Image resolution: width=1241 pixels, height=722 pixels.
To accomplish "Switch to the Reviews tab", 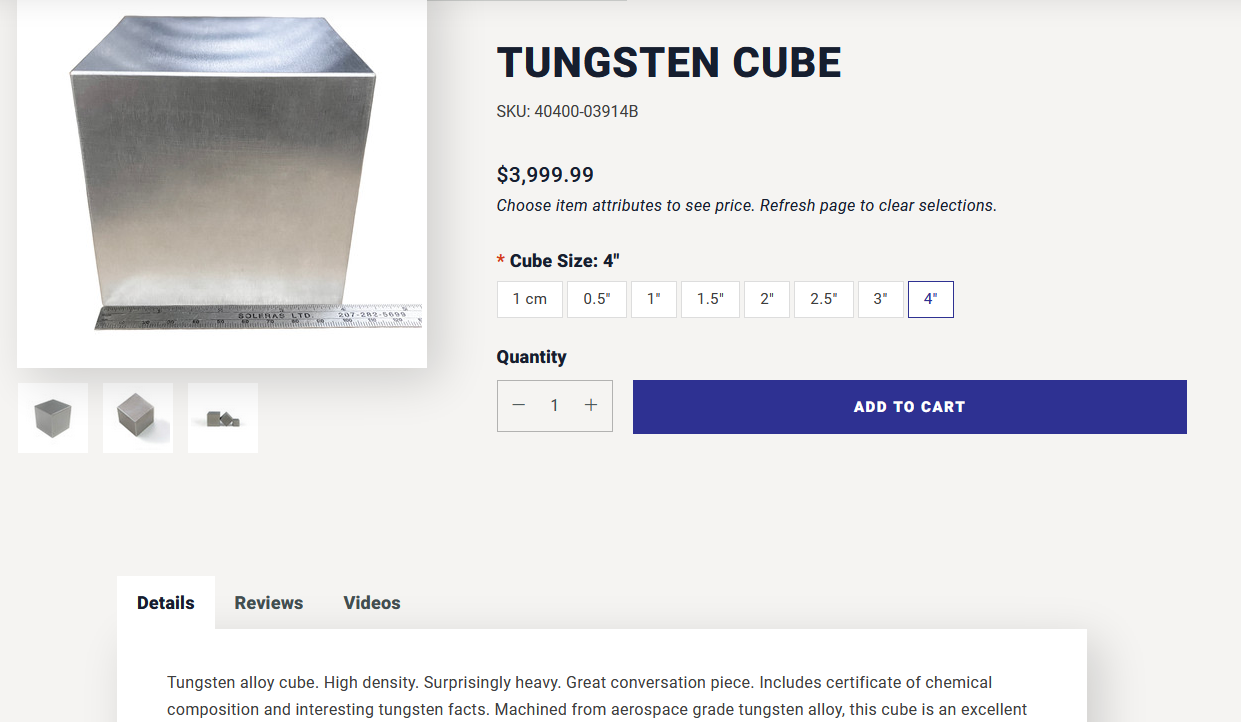I will point(269,603).
